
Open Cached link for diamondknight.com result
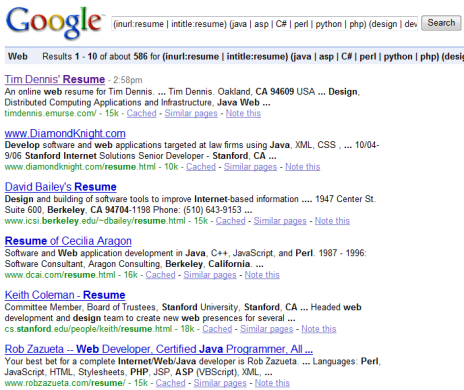click(201, 167)
